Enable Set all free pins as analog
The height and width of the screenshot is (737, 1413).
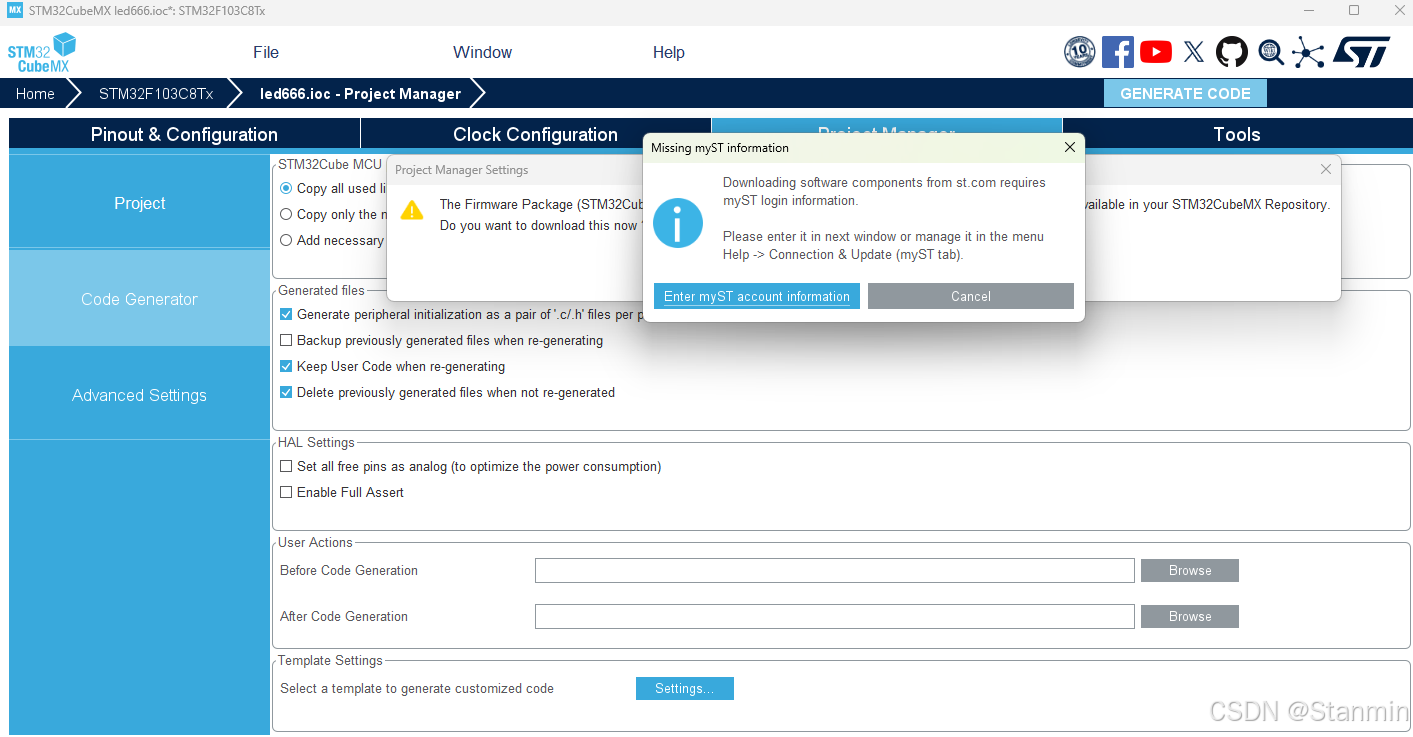tap(286, 466)
